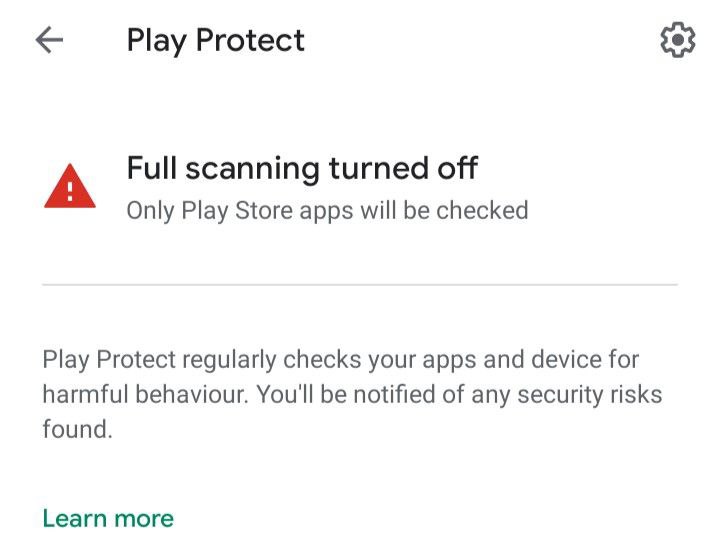Click the horizontal divider line below the status
Image resolution: width=720 pixels, height=553 pixels.
tap(360, 285)
